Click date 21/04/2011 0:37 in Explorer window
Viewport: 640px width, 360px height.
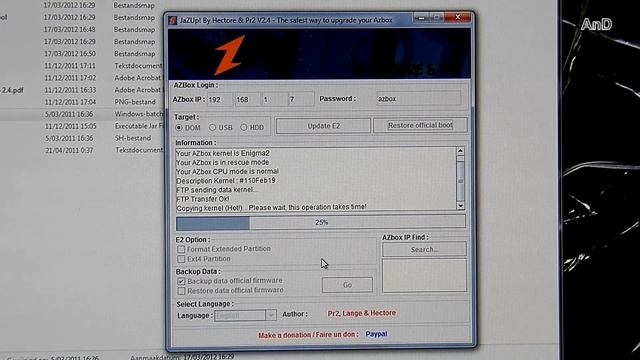(x=69, y=150)
